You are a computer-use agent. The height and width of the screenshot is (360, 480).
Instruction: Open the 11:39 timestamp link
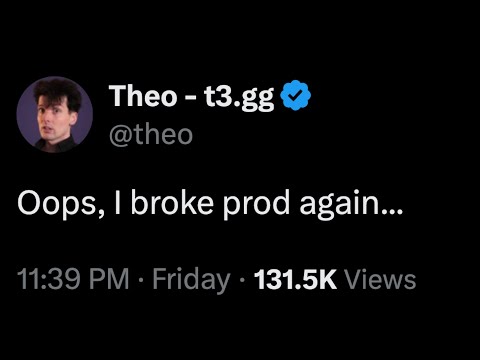(49, 279)
